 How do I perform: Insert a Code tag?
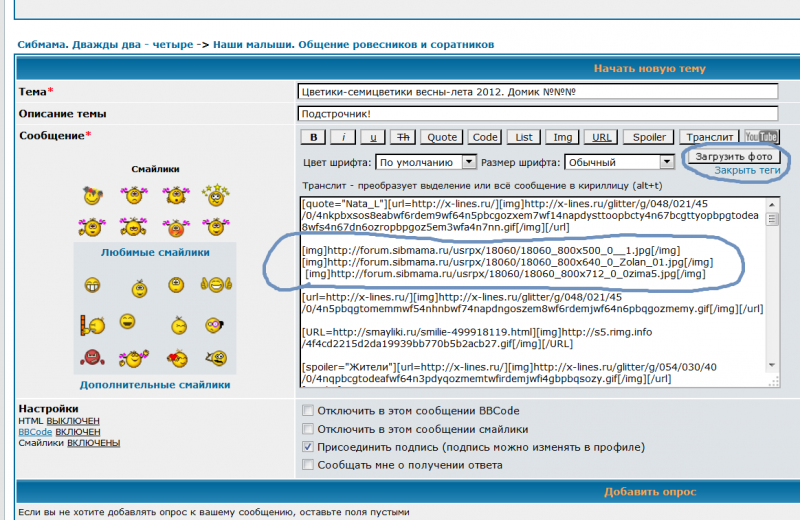[485, 137]
